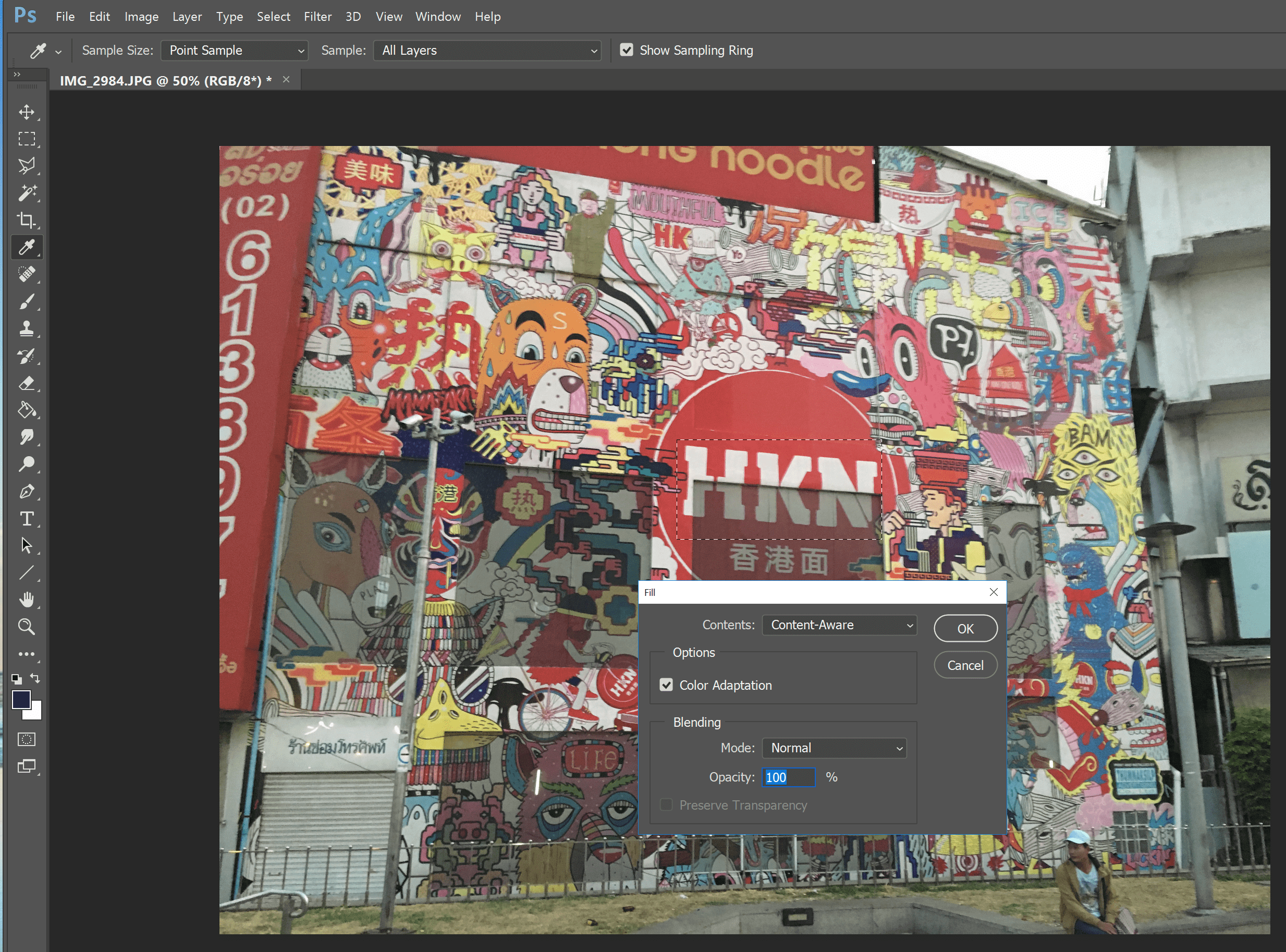Toggle Quick Mask mode
This screenshot has width=1286, height=952.
tap(27, 739)
